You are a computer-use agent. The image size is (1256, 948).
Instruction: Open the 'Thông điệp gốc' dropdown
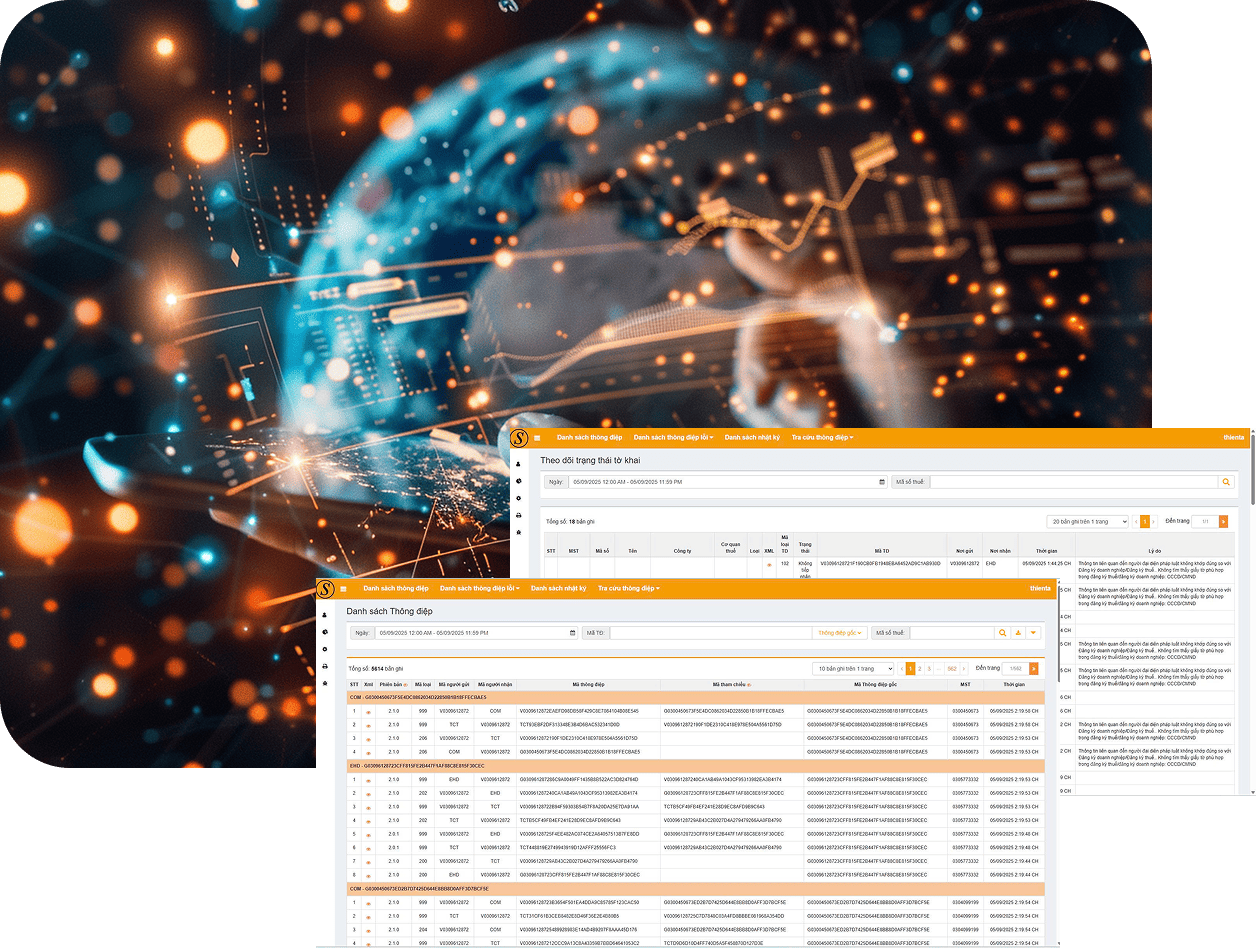[839, 633]
